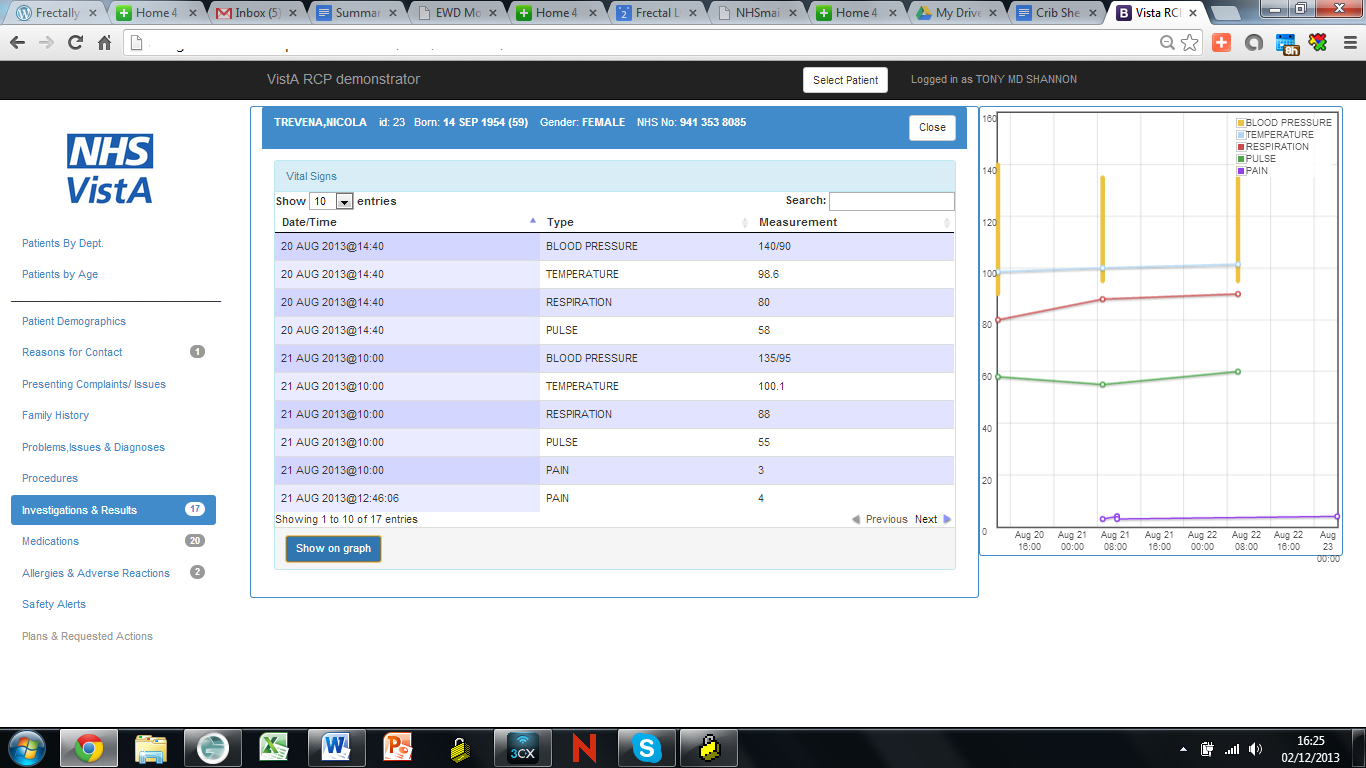Sort table by Date/Time column
Viewport: 1366px width, 768px height.
tap(407, 222)
